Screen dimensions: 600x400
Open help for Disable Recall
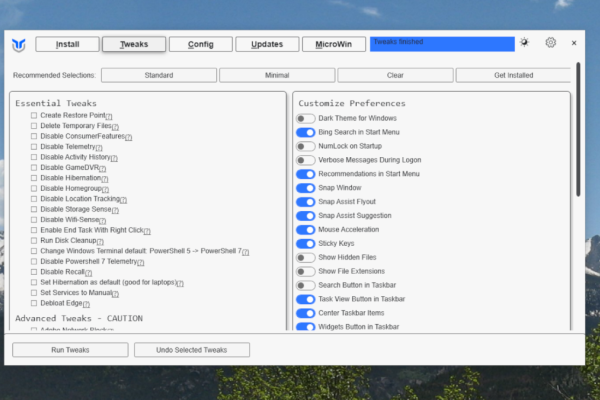point(89,273)
